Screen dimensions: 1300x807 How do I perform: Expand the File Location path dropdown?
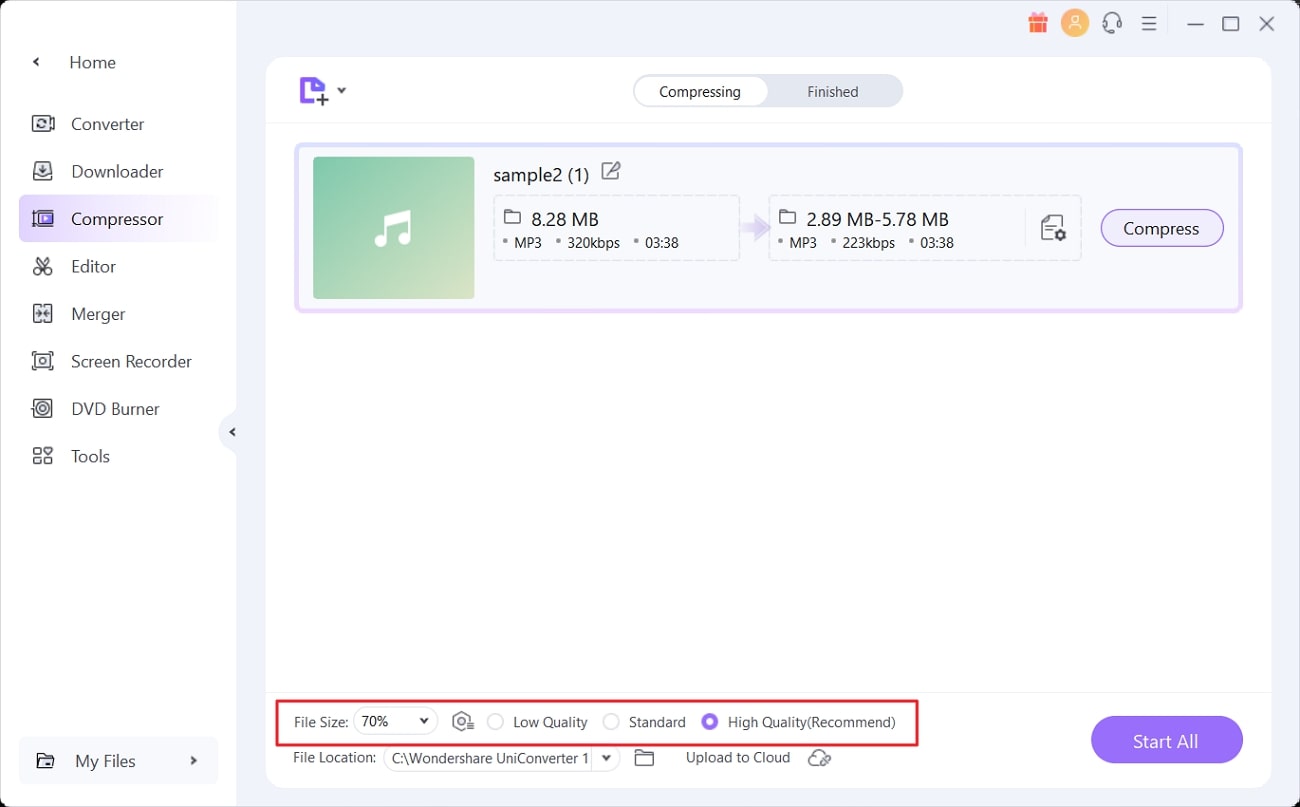(606, 758)
